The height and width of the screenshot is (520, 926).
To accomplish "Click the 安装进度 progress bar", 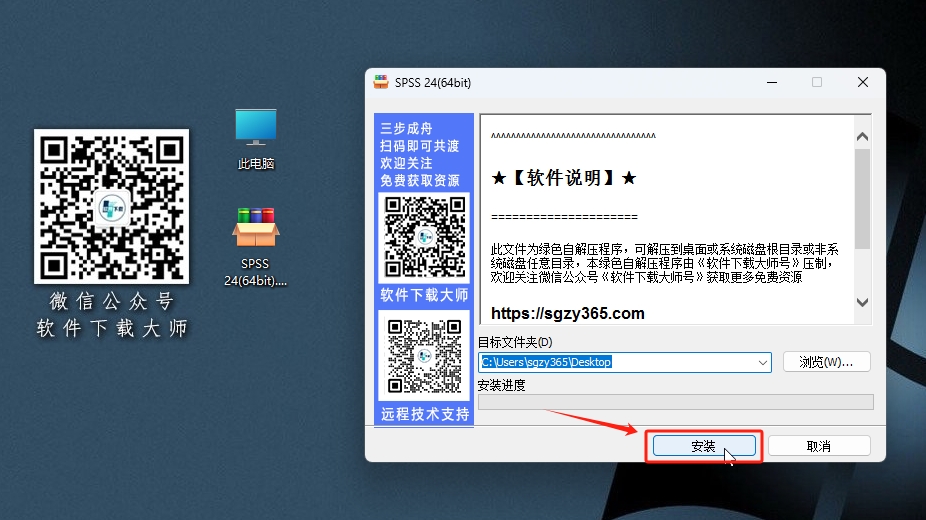I will pos(676,402).
